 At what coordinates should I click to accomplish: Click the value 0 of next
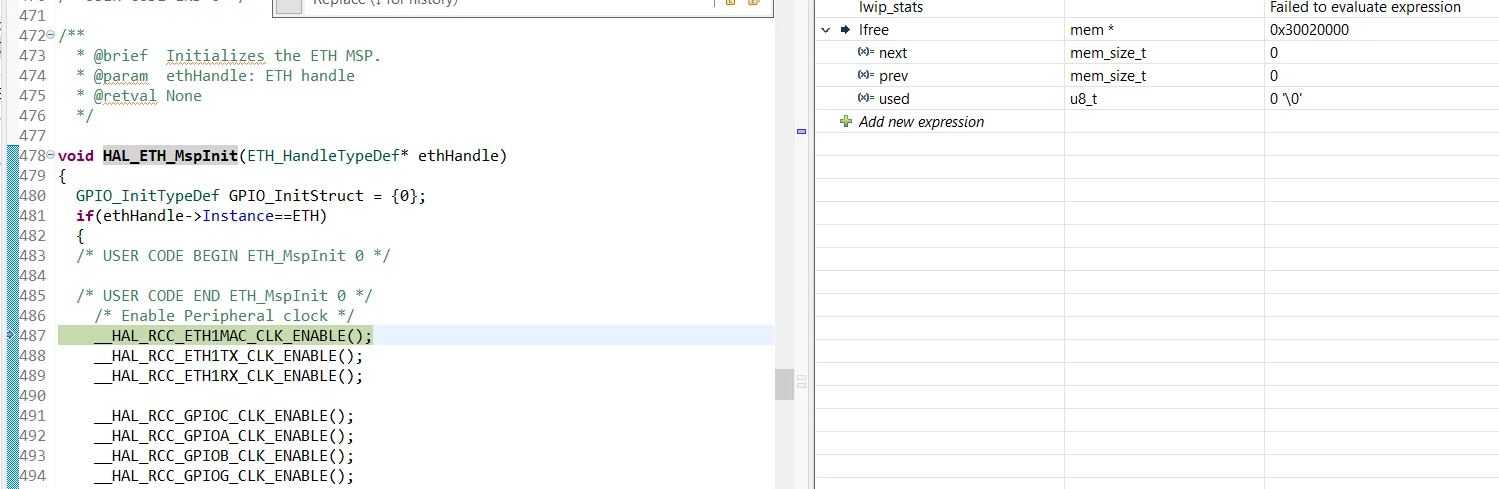(1274, 52)
